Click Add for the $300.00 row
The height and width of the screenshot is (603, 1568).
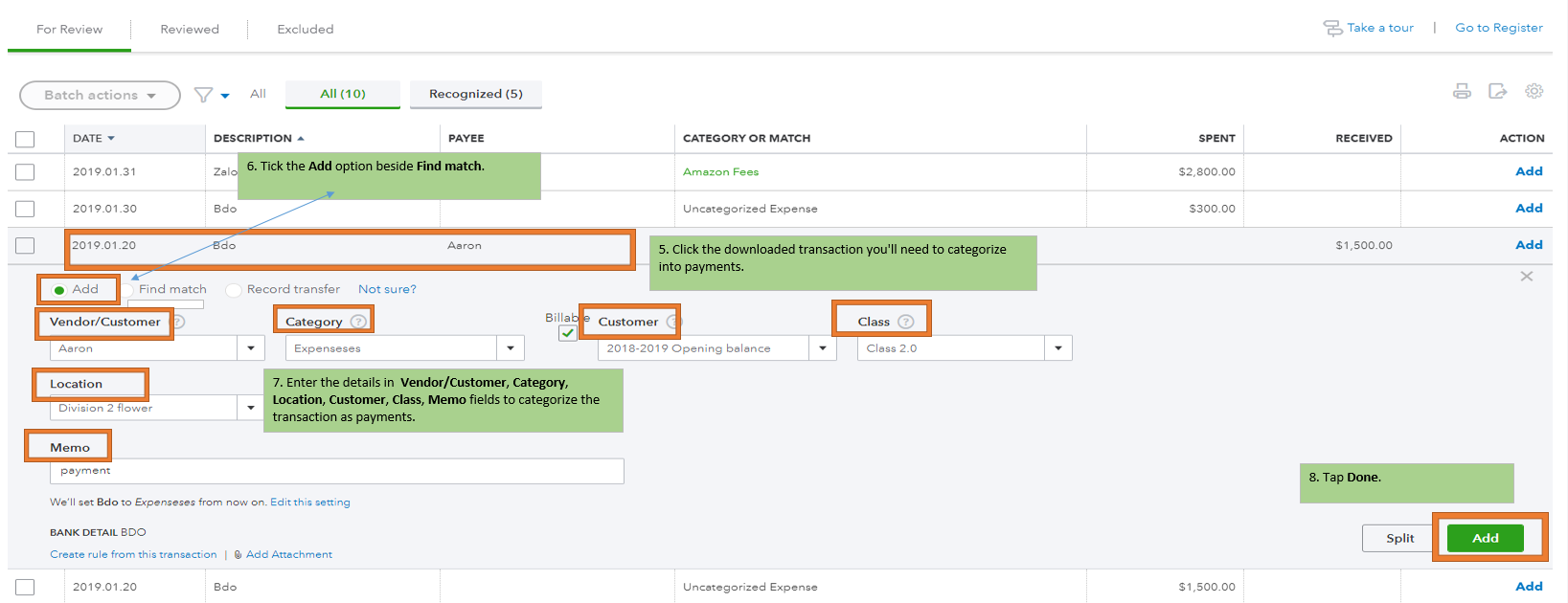(1529, 208)
